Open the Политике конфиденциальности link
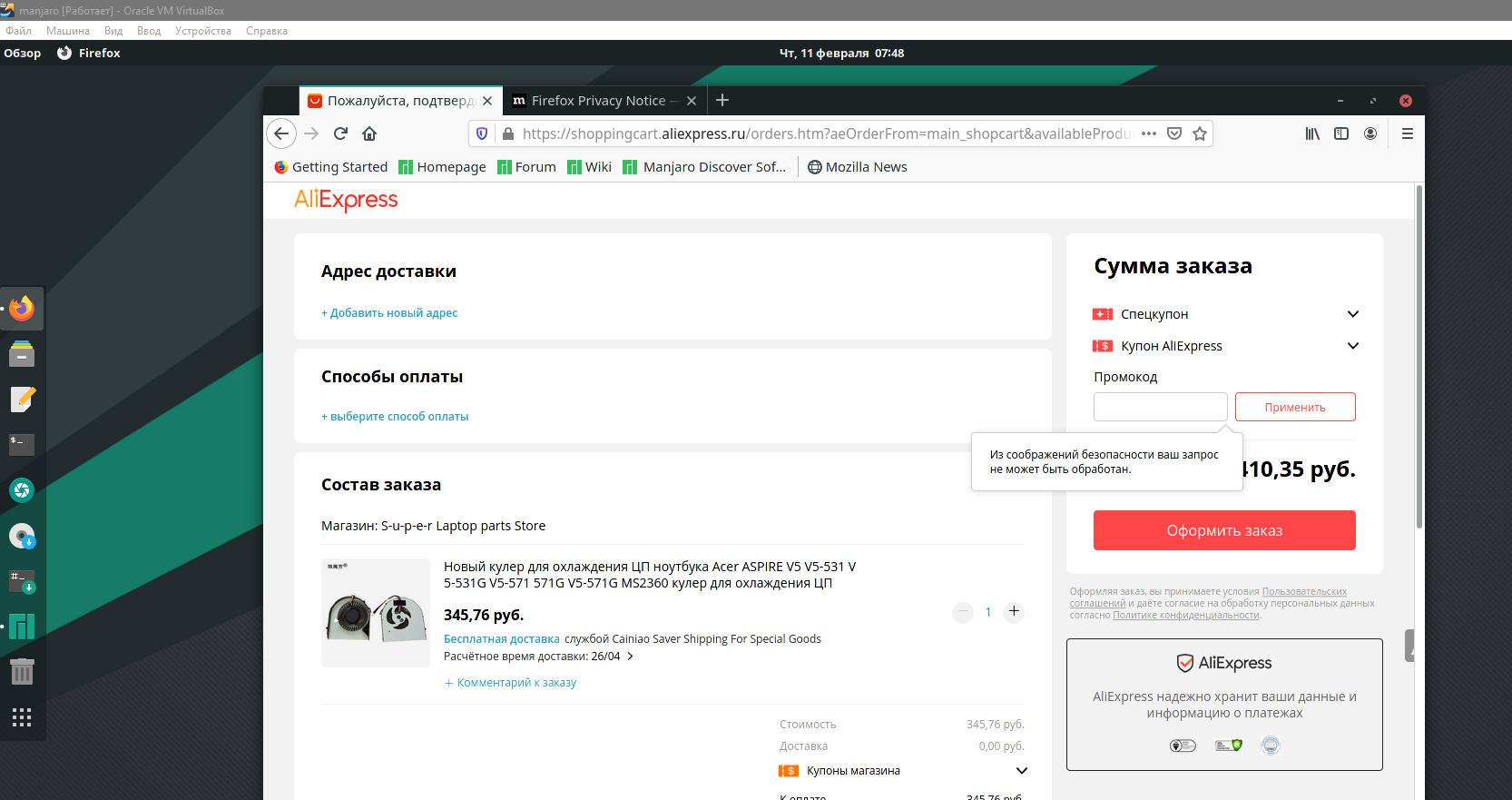Image resolution: width=1512 pixels, height=800 pixels. point(1186,616)
